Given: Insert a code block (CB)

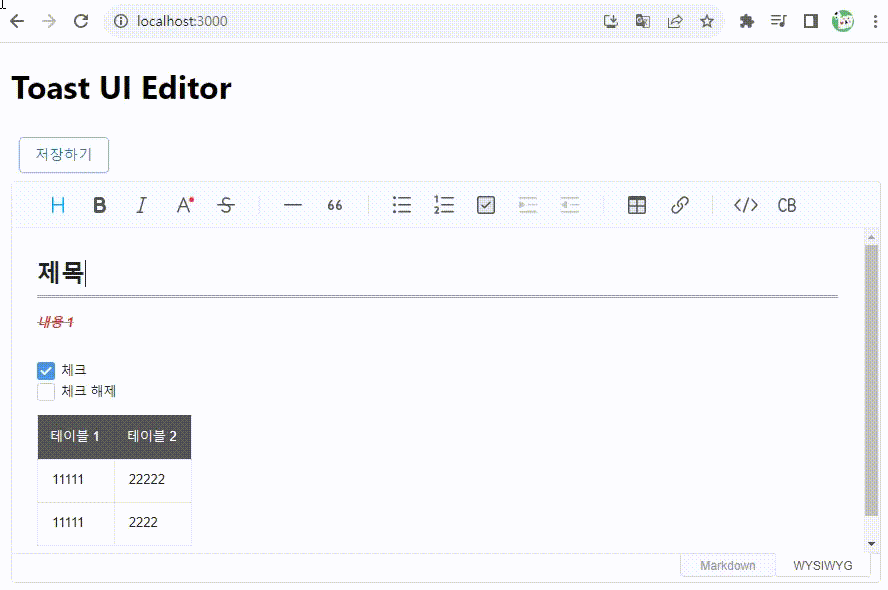Looking at the screenshot, I should coord(787,205).
